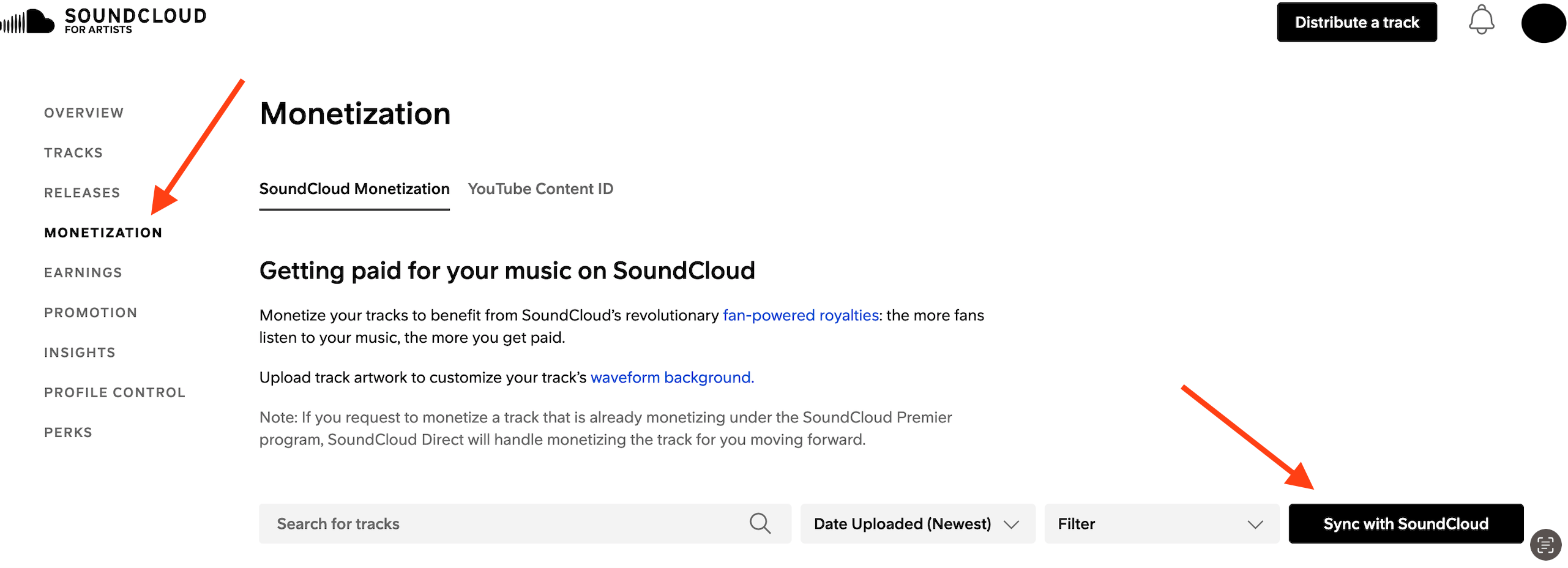Open the notifications bell icon

click(x=1481, y=21)
